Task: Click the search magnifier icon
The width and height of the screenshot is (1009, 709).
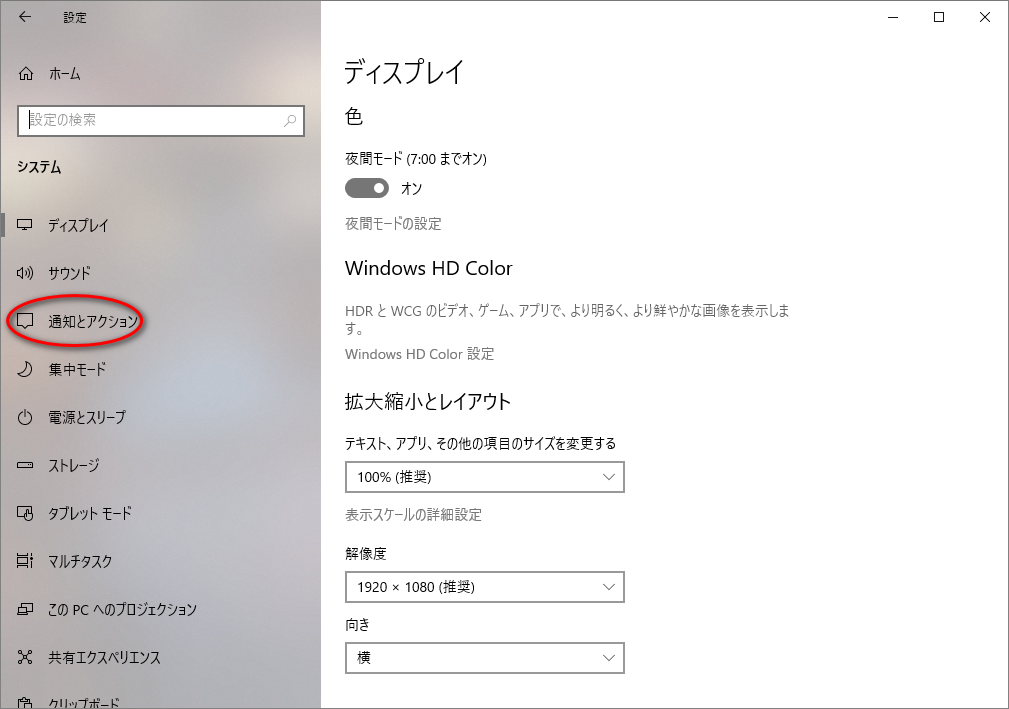Action: tap(290, 120)
